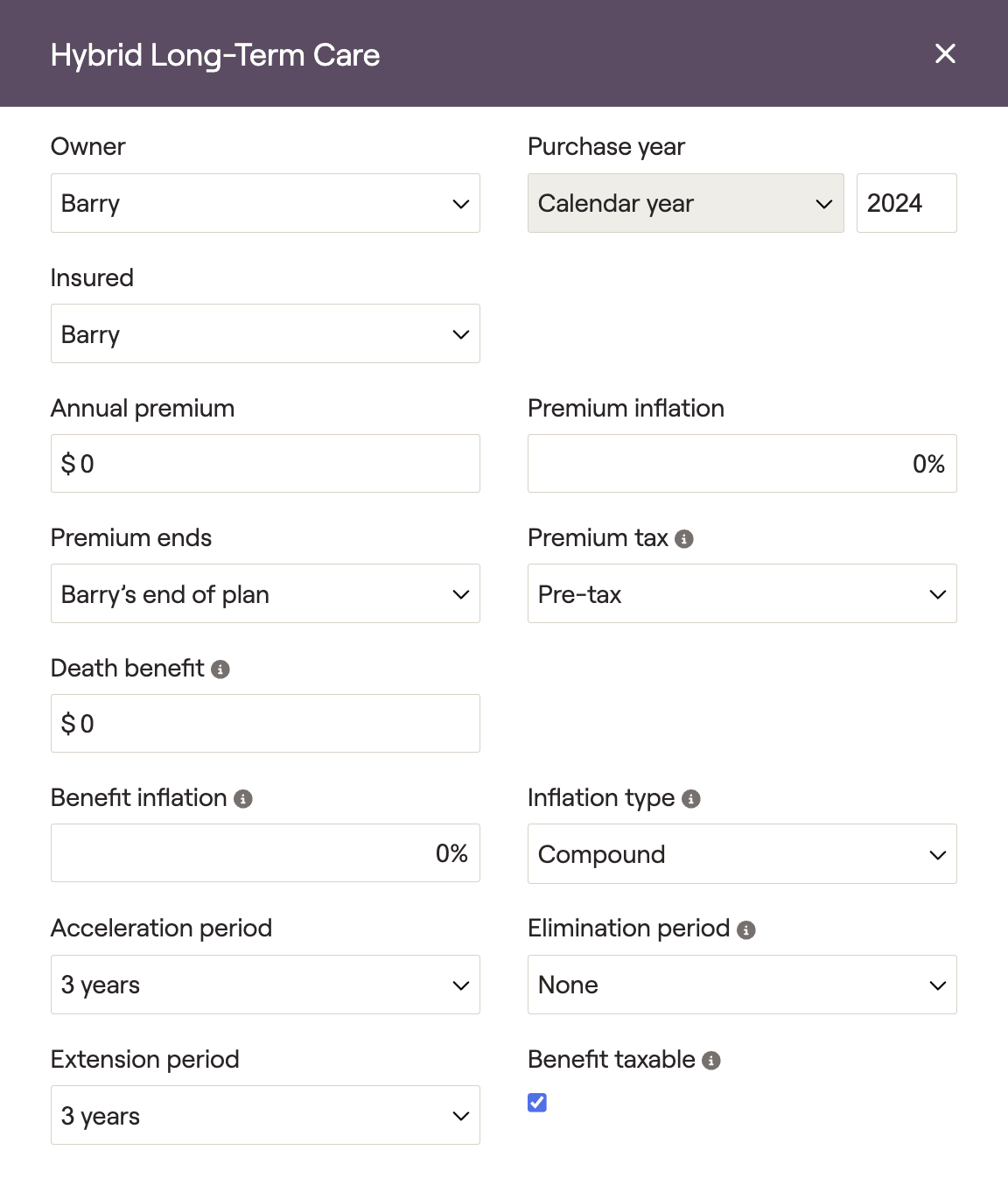Click the Death benefit info icon
The height and width of the screenshot is (1185, 1008).
tap(220, 670)
